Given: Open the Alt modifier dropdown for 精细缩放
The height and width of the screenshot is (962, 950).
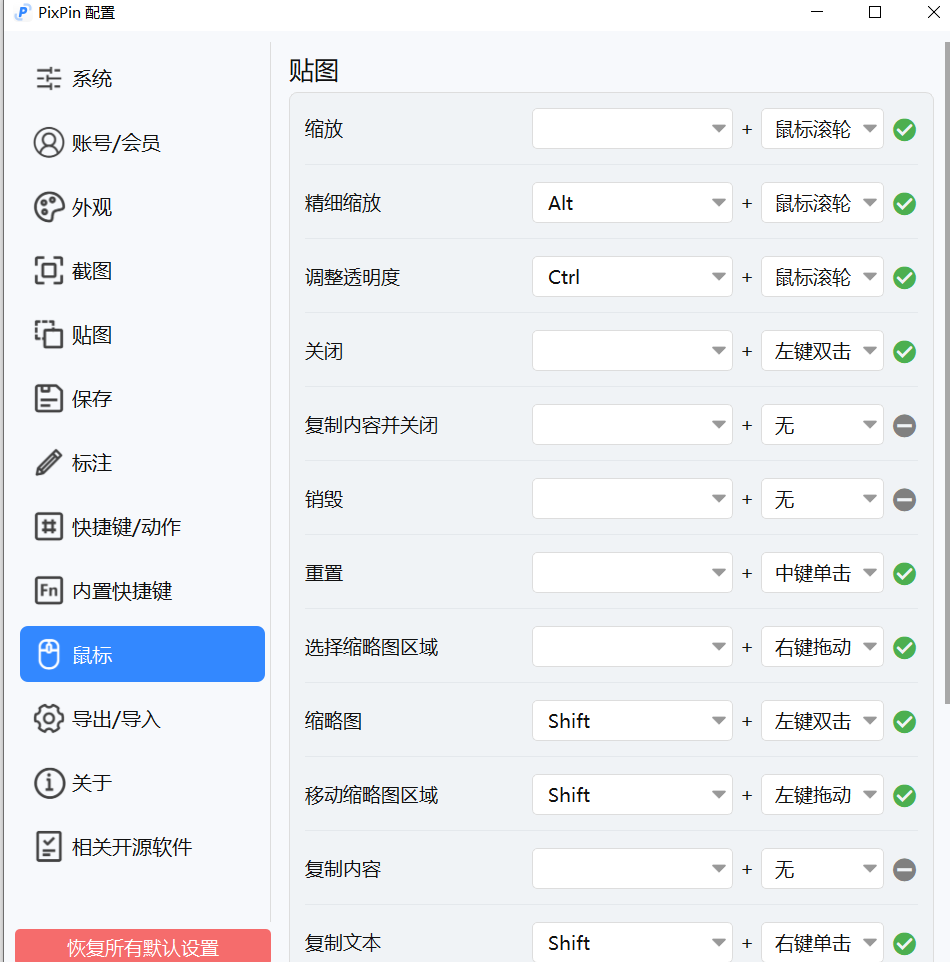Looking at the screenshot, I should point(632,202).
